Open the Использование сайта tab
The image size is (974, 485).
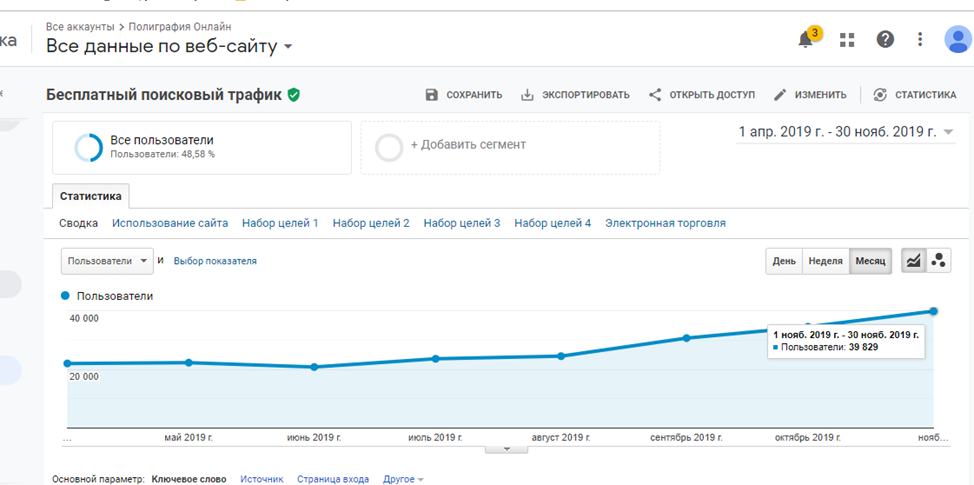click(x=170, y=223)
